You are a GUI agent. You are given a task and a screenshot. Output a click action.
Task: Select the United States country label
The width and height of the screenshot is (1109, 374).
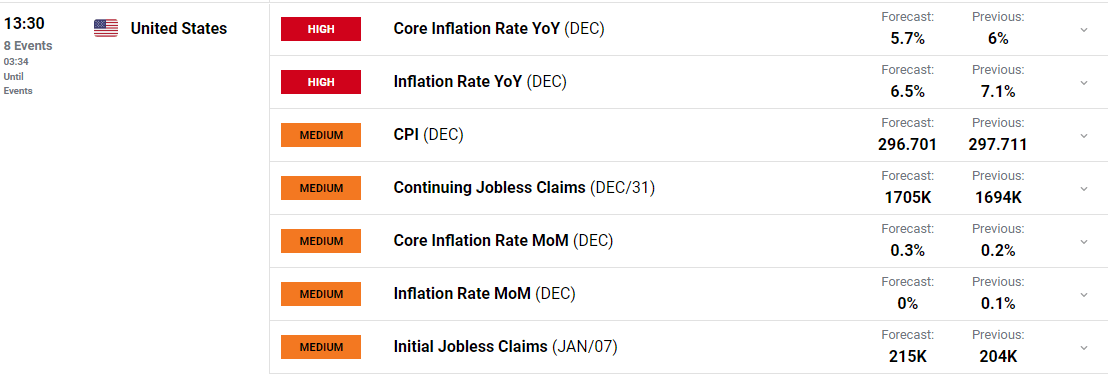pos(179,28)
